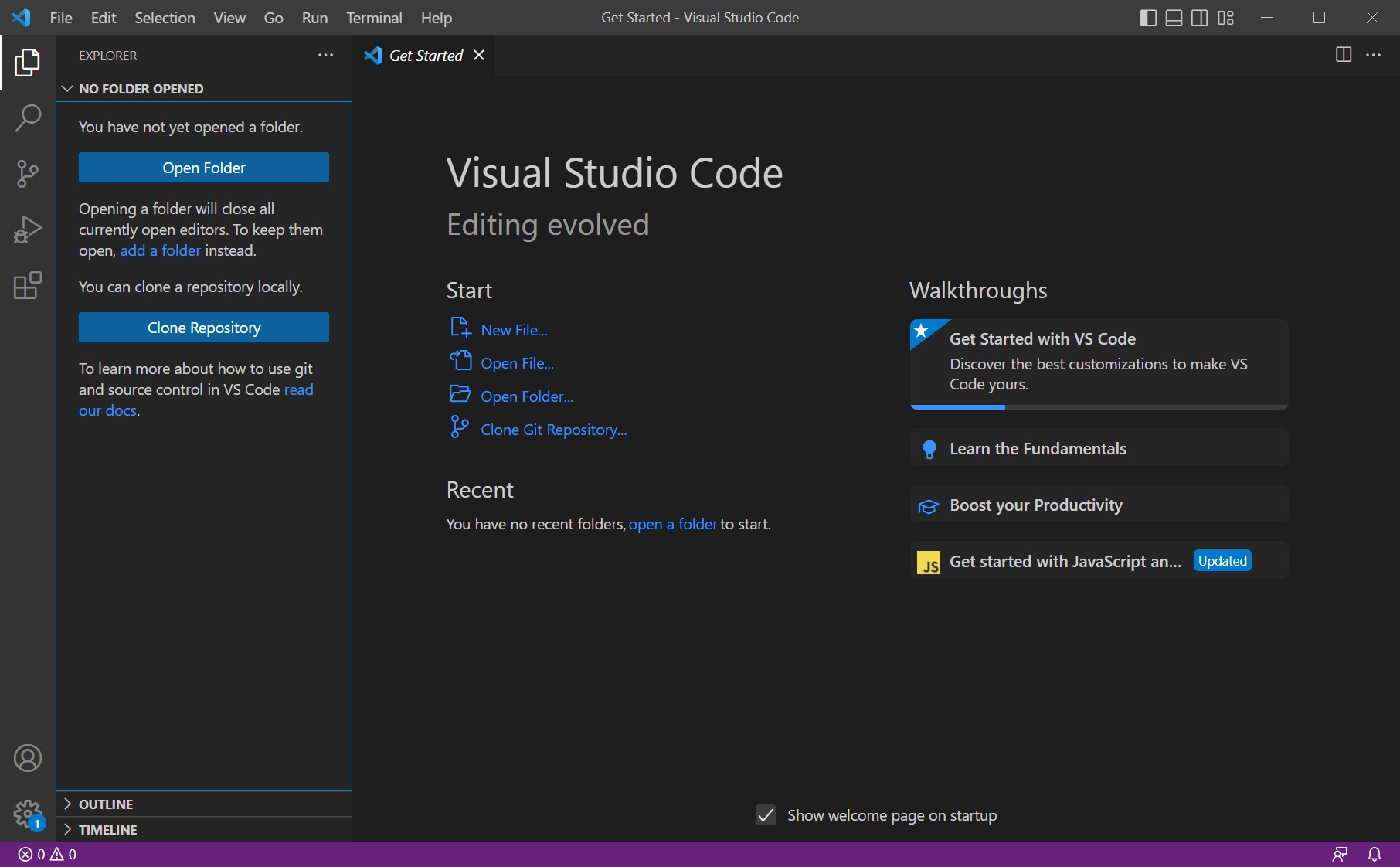Toggle Panel layout icon

pos(1174,17)
